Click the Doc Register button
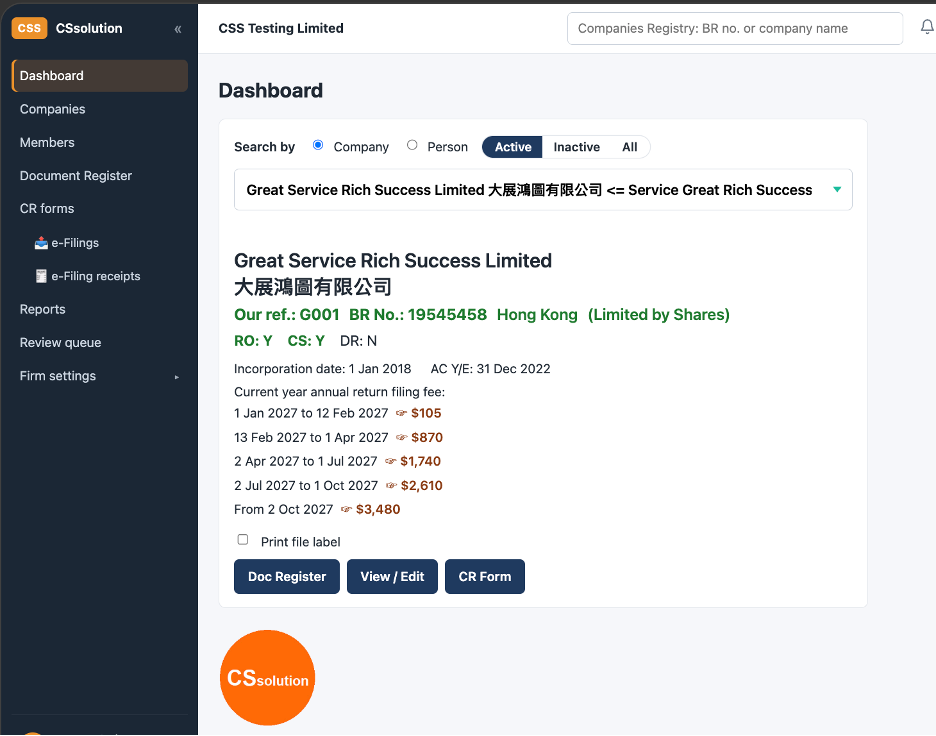The image size is (936, 736). 287,577
